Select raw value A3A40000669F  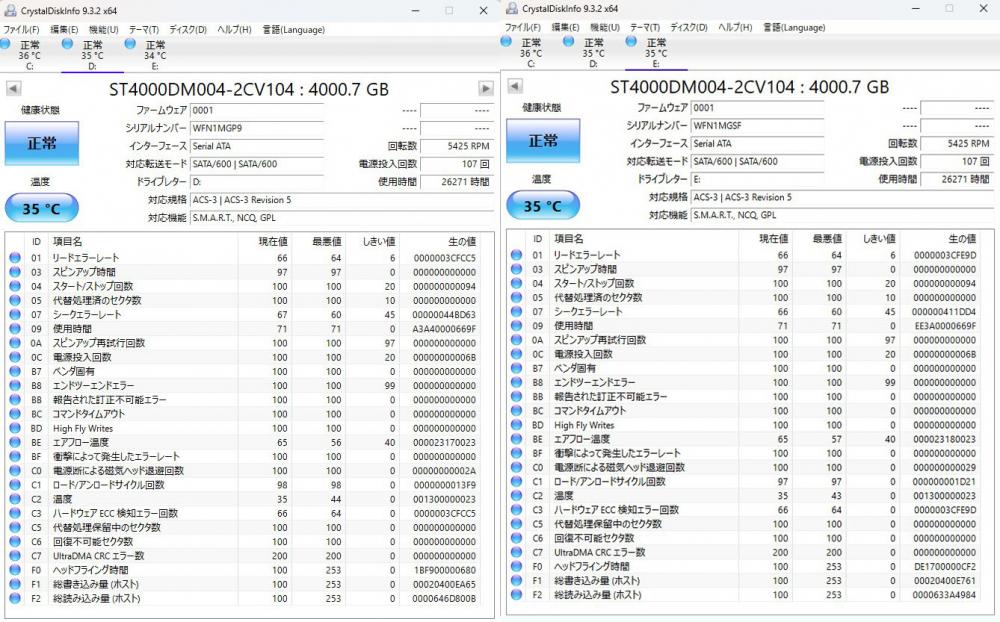[x=444, y=329]
